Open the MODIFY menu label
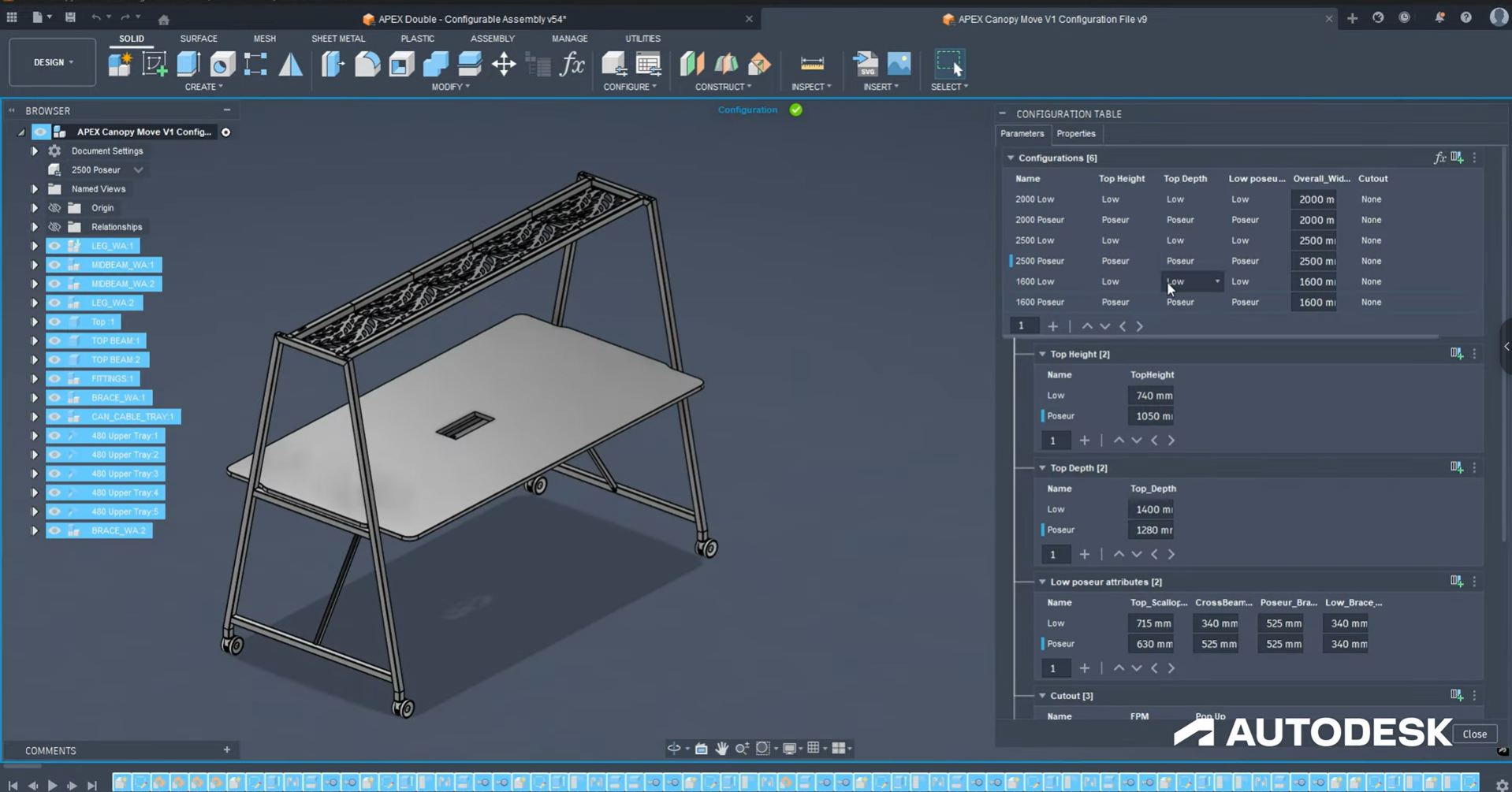This screenshot has width=1512, height=792. (x=450, y=87)
